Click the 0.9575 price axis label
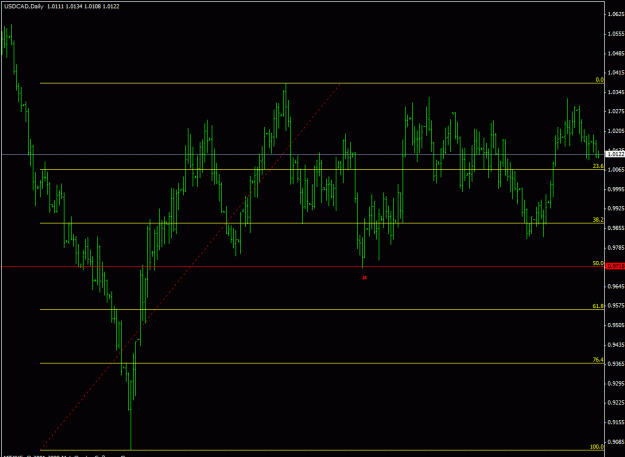The width and height of the screenshot is (625, 457). click(615, 306)
